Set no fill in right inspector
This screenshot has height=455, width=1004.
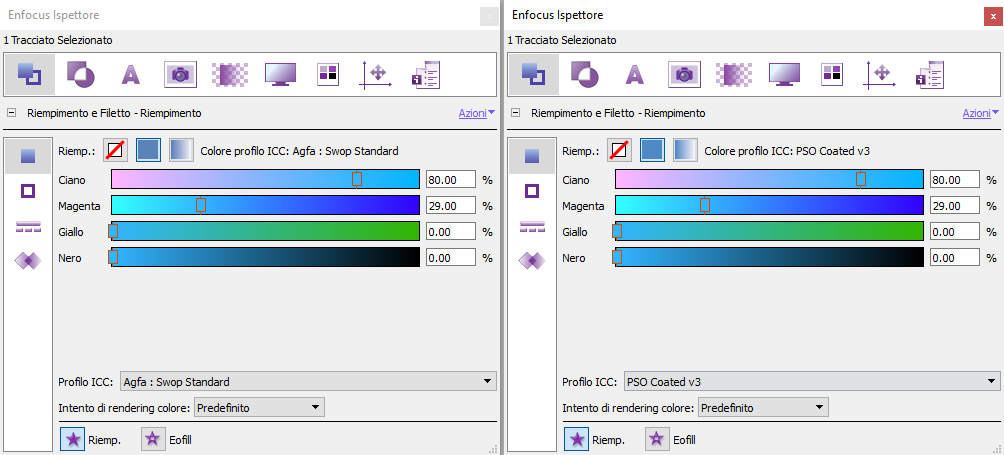coord(620,151)
